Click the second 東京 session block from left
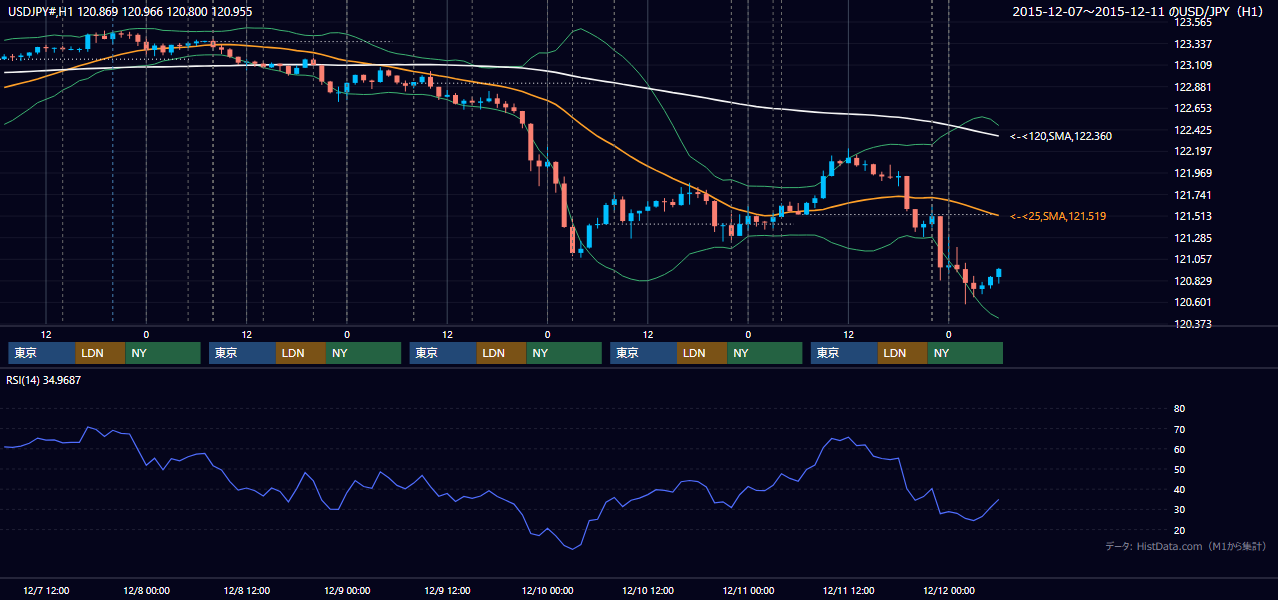 point(243,353)
